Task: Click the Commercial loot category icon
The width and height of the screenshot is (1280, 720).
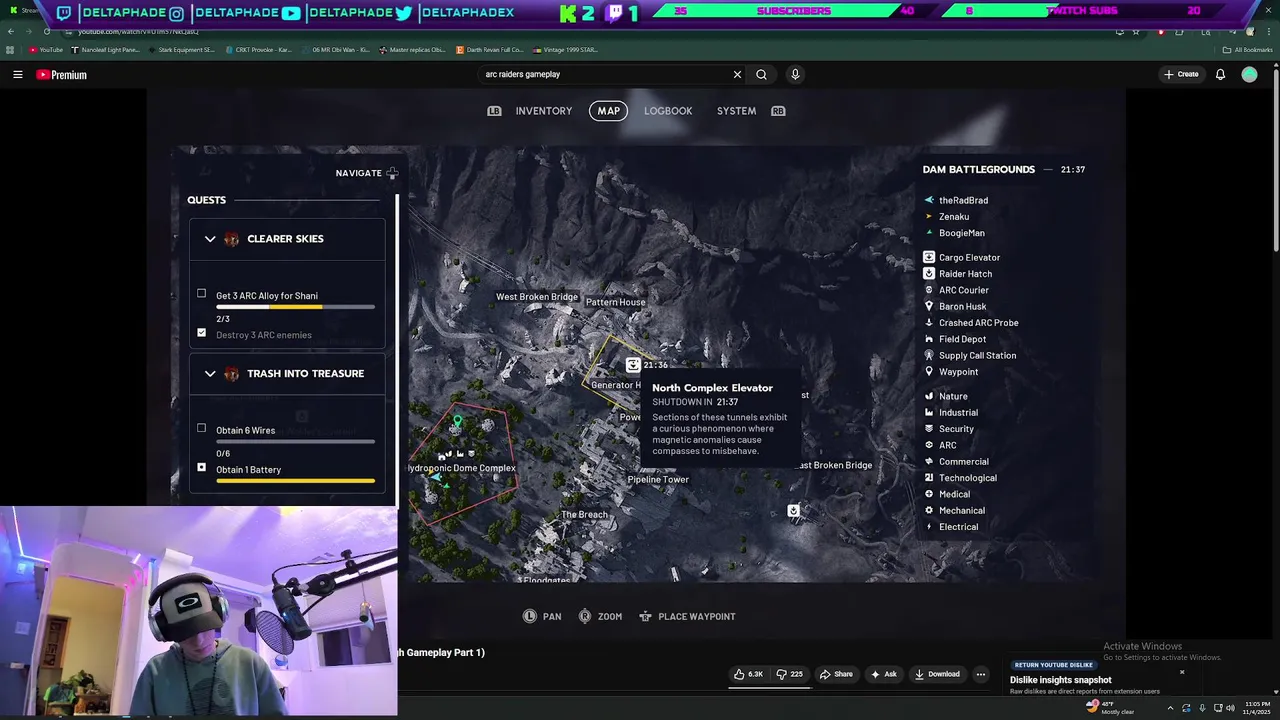Action: (929, 461)
